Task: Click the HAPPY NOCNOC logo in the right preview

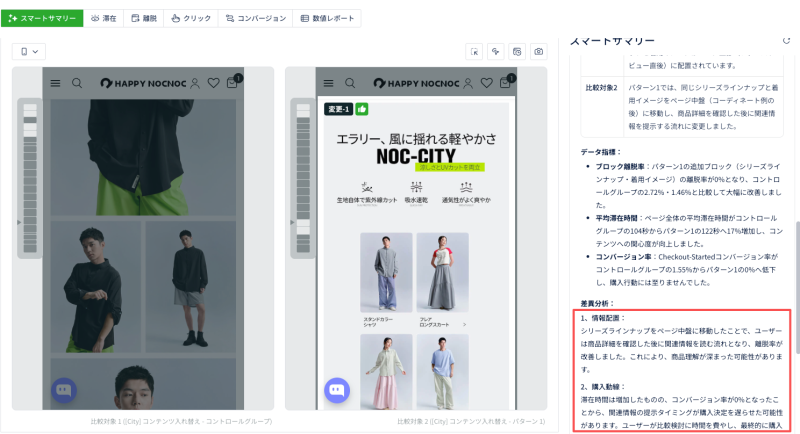Action: (x=417, y=83)
